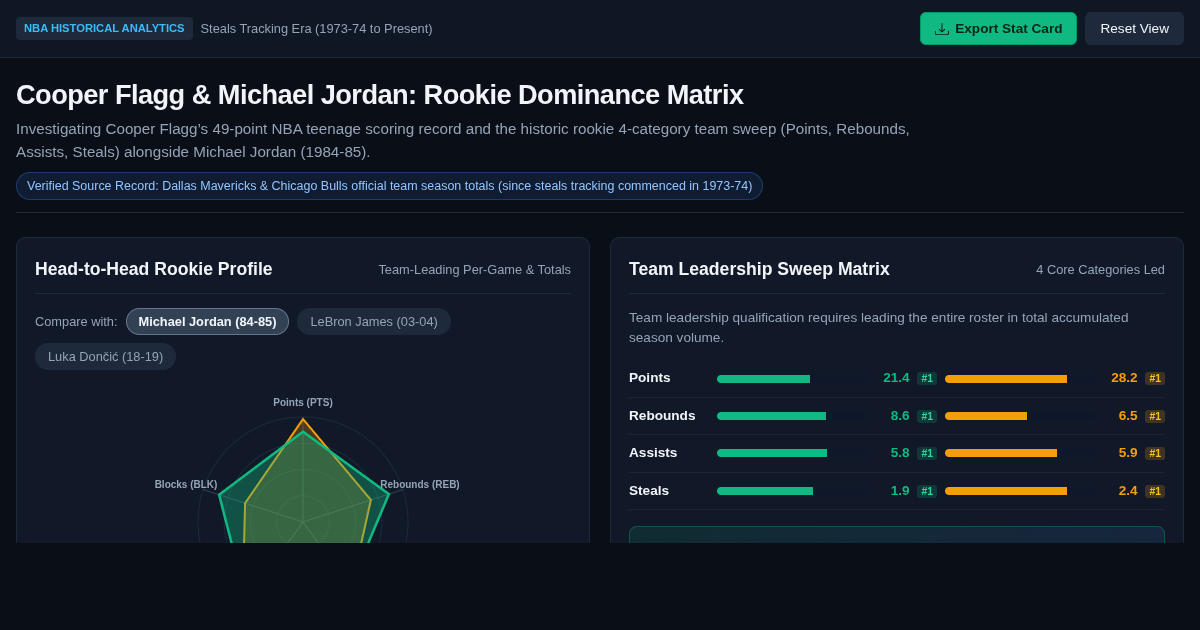Click the 1.9 Steals value
This screenshot has height=630, width=1200.
click(900, 491)
